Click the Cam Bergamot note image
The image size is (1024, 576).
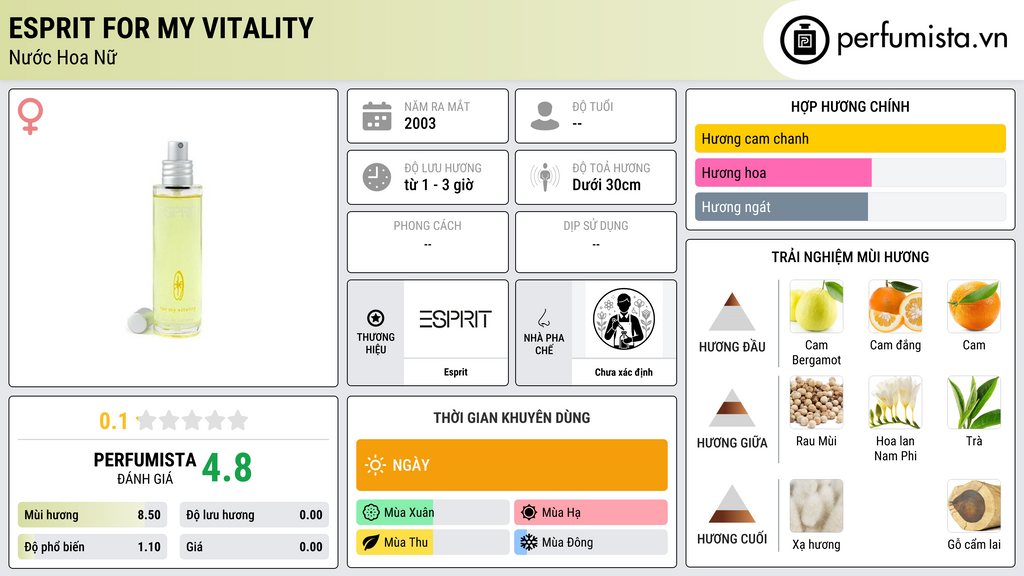click(x=816, y=306)
